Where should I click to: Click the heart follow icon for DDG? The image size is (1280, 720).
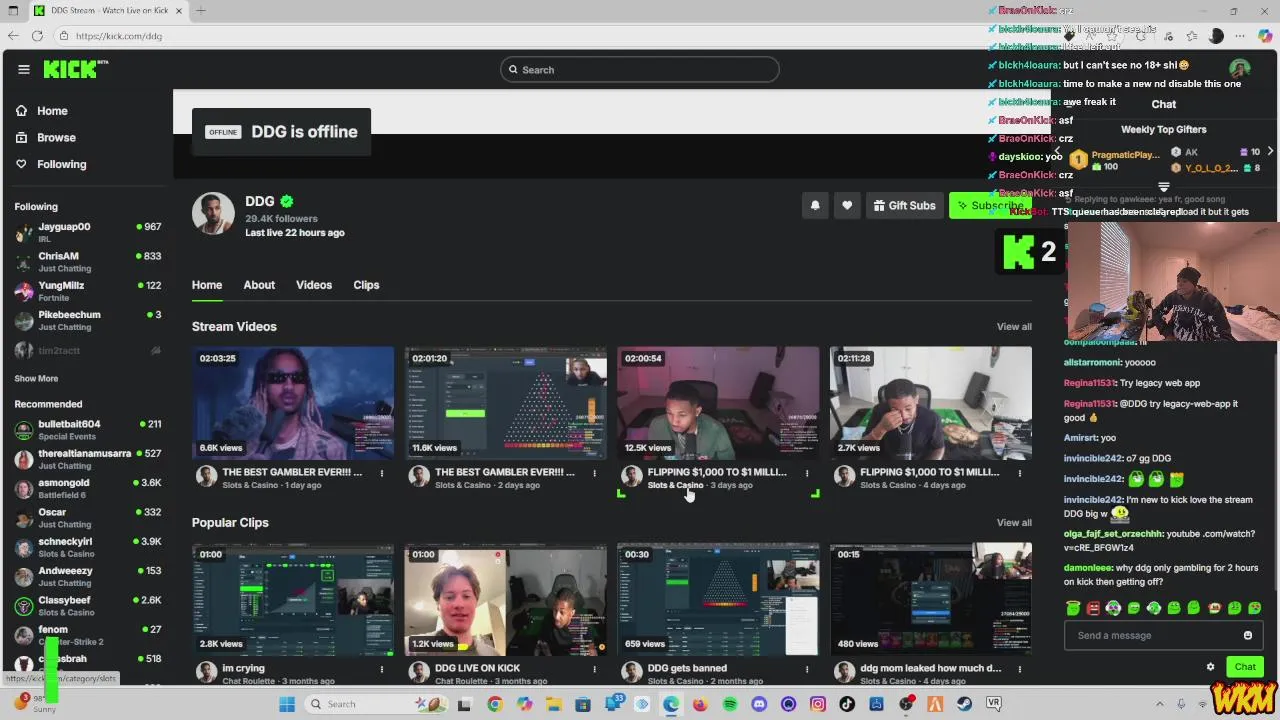click(x=847, y=206)
